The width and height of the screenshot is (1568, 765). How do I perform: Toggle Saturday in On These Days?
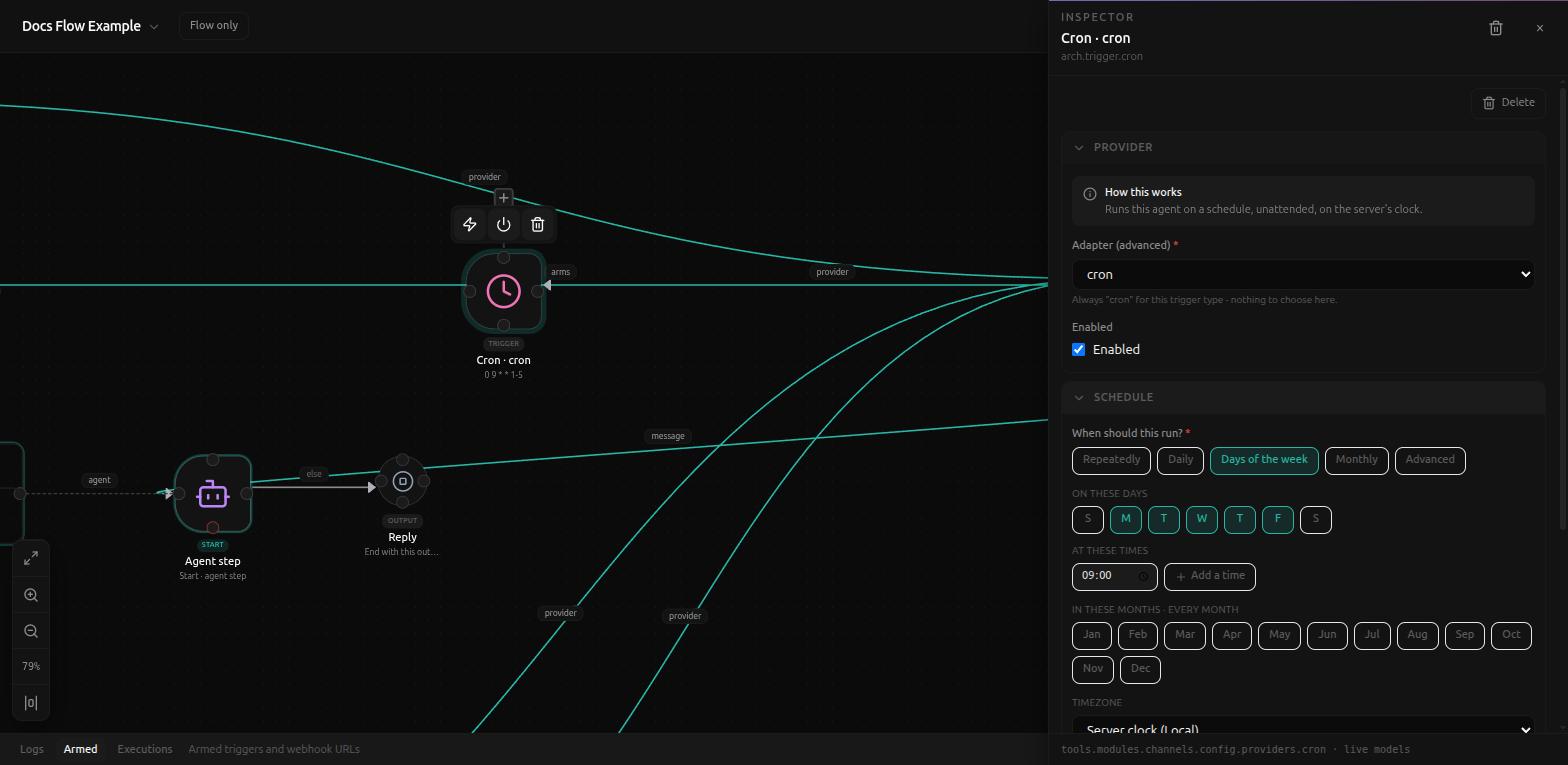pyautogui.click(x=1316, y=519)
